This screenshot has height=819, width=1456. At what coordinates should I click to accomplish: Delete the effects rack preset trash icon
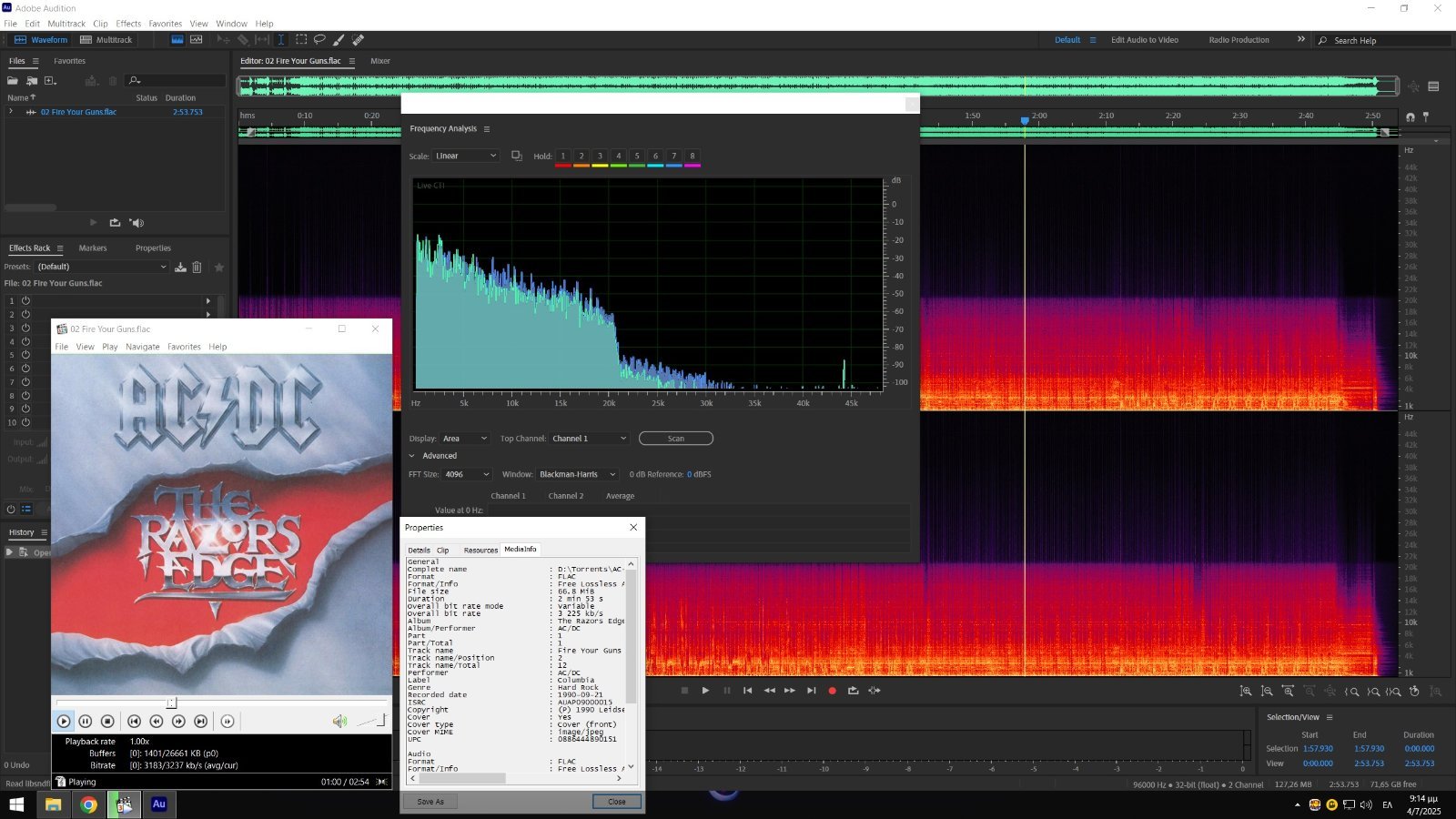197,268
